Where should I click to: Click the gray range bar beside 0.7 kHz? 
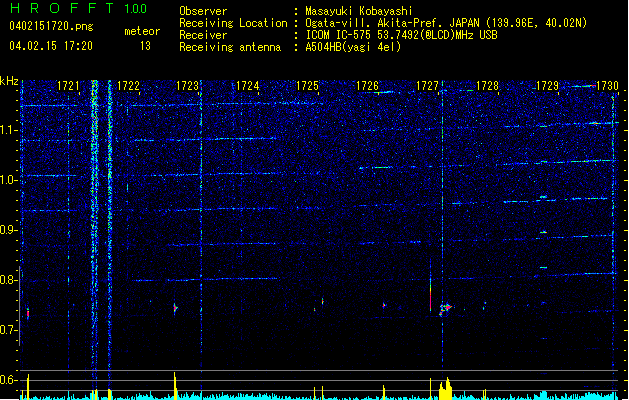pos(20,305)
